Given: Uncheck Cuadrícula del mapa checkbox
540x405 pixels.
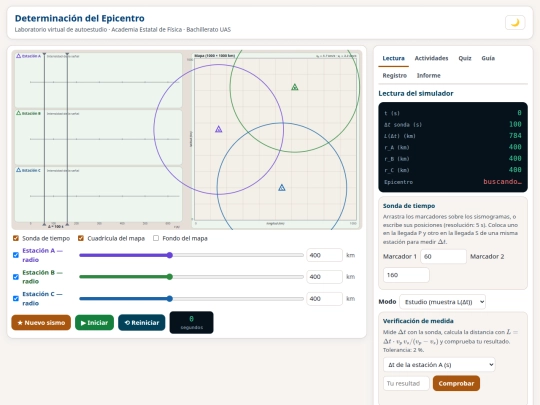Looking at the screenshot, I should point(81,238).
